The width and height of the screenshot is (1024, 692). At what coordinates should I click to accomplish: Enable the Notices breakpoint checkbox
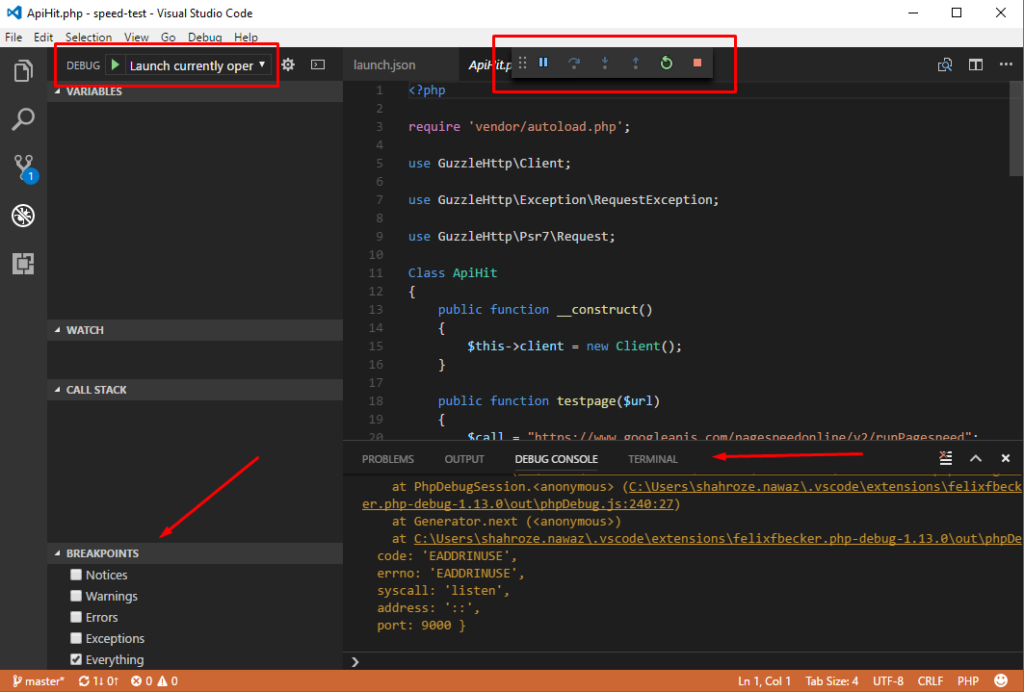[76, 575]
